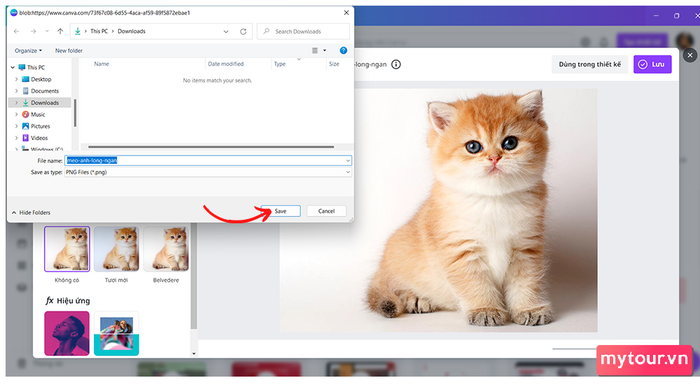Open the Save as type dropdown
Image resolution: width=700 pixels, height=385 pixels.
pyautogui.click(x=208, y=172)
